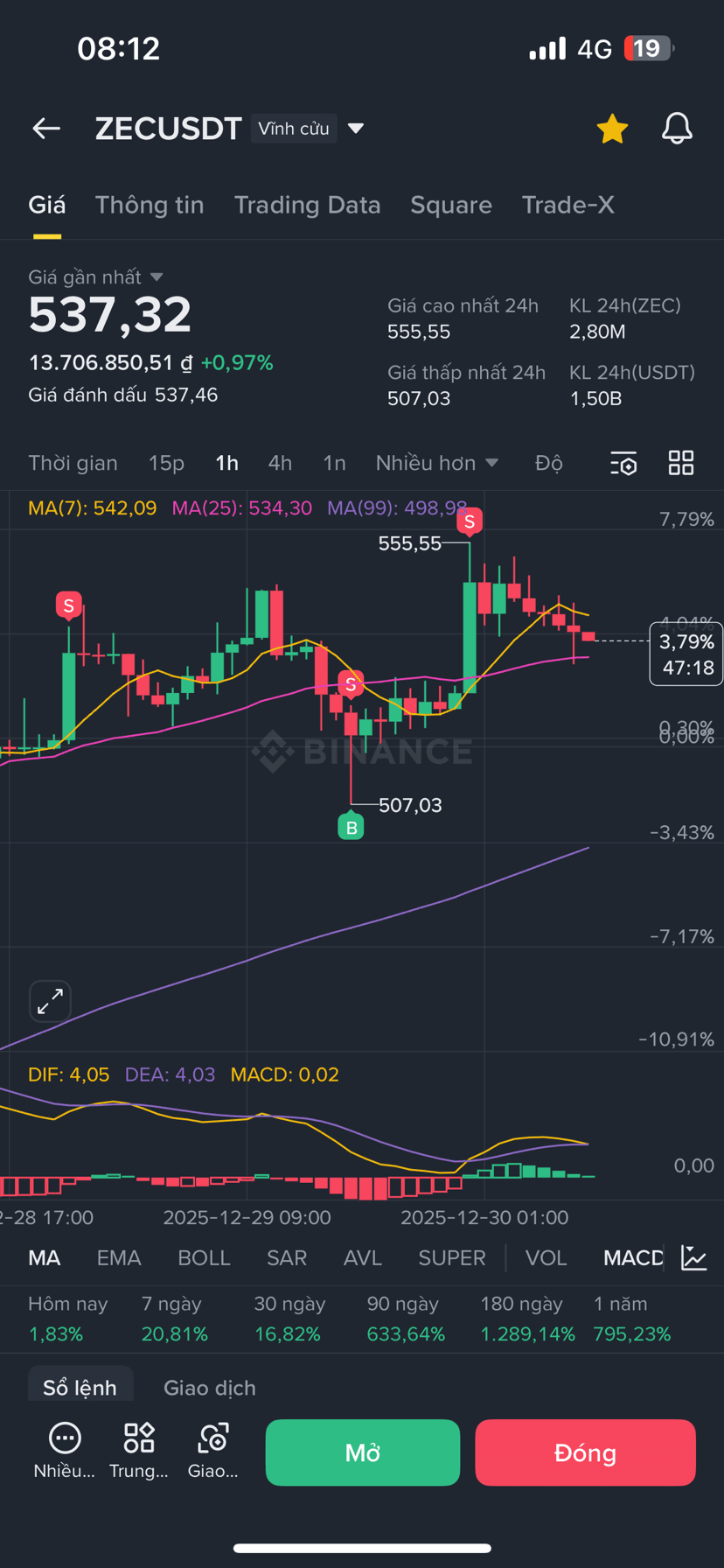The width and height of the screenshot is (724, 1568).
Task: Open chart settings icon
Action: 623,464
